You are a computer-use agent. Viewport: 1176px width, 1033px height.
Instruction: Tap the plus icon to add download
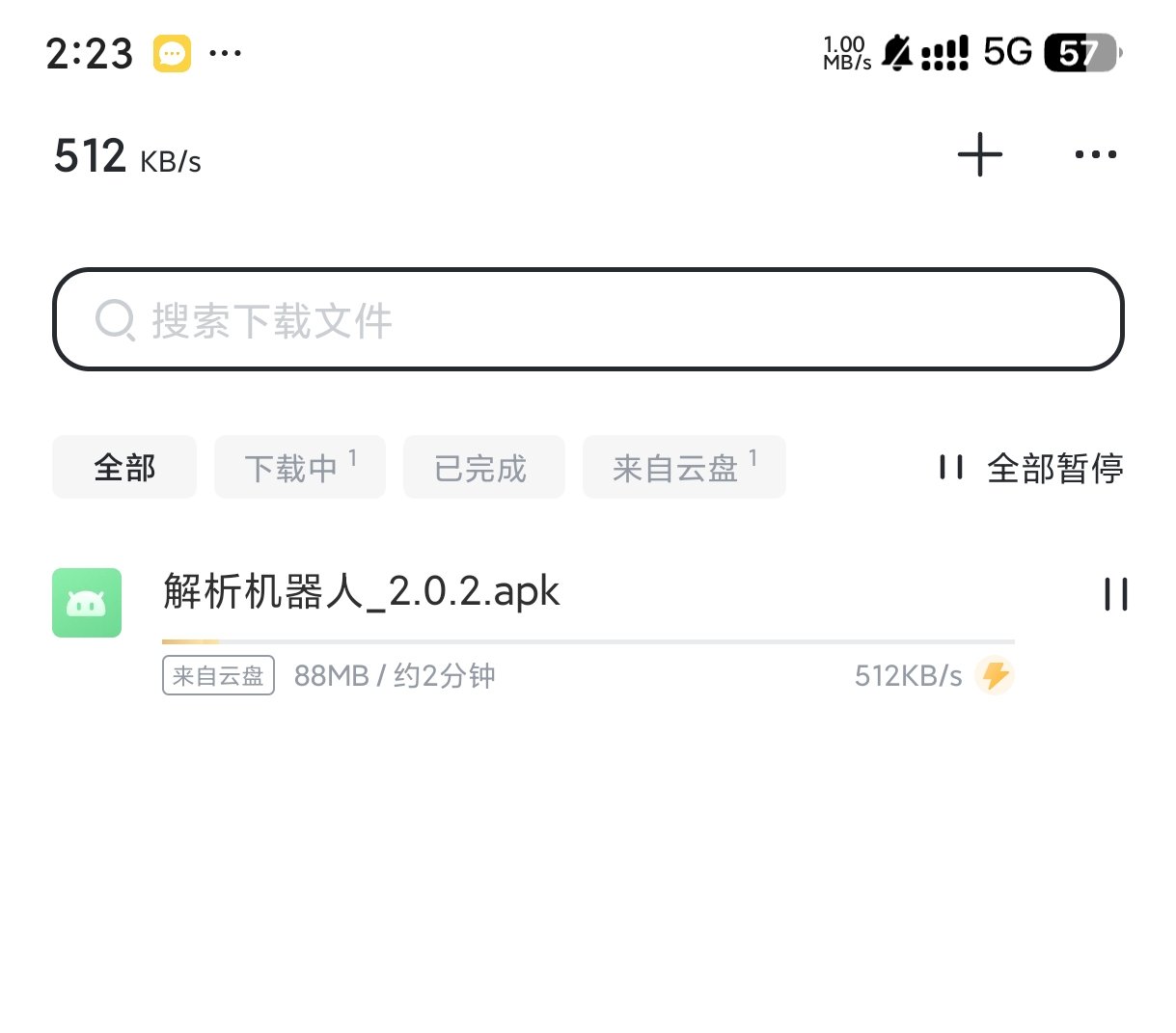coord(980,154)
